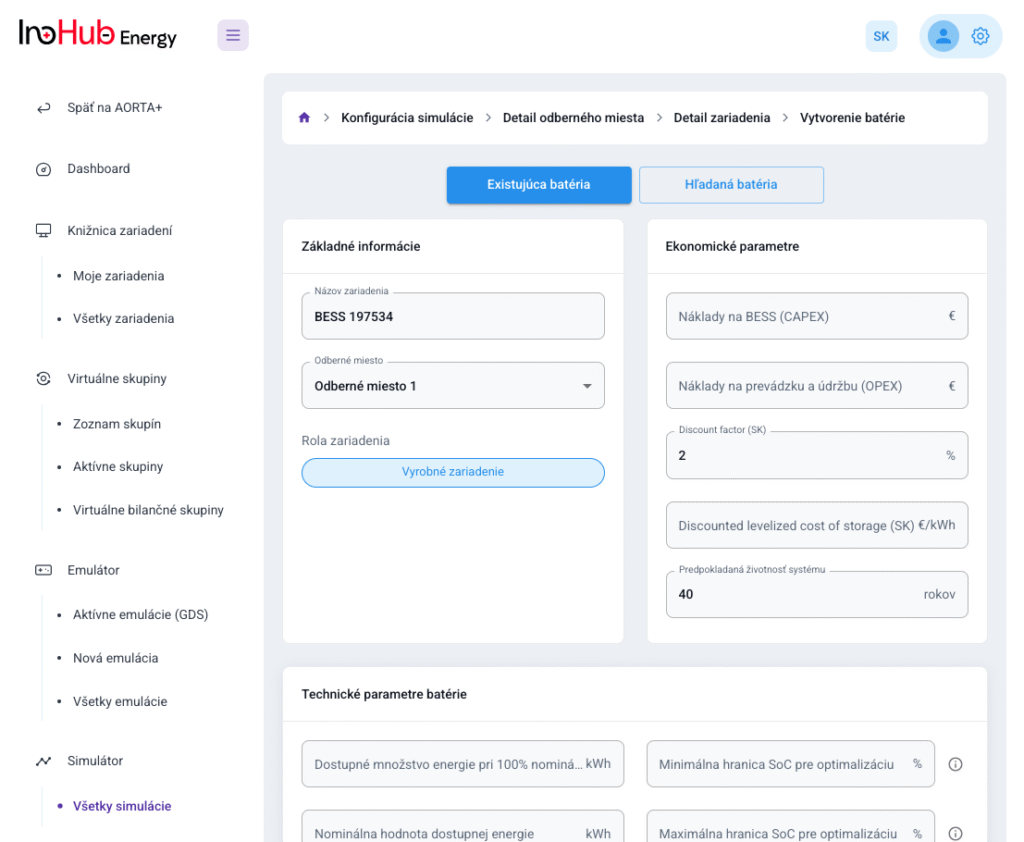Show info for Minimálna hranica SoC
The width and height of the screenshot is (1024, 842).
pyautogui.click(x=955, y=764)
